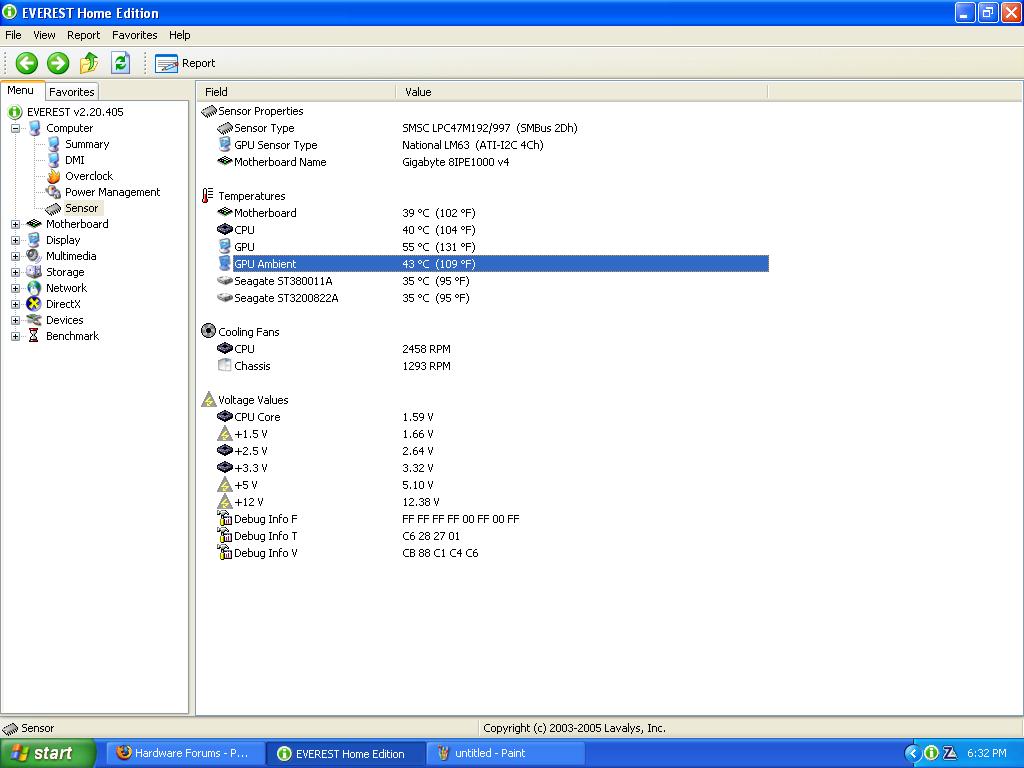Image resolution: width=1024 pixels, height=768 pixels.
Task: Click the green Back arrow toolbar icon
Action: point(27,63)
